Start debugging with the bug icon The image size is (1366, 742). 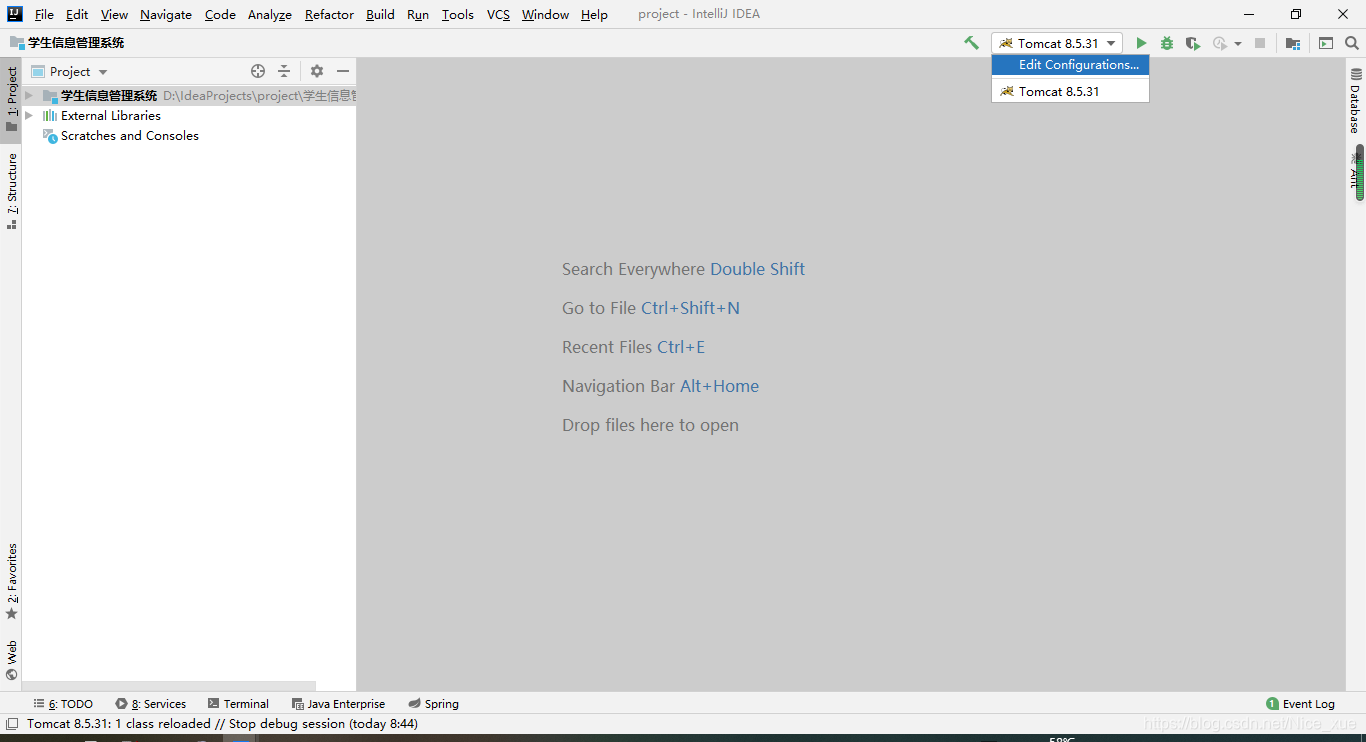[1167, 43]
